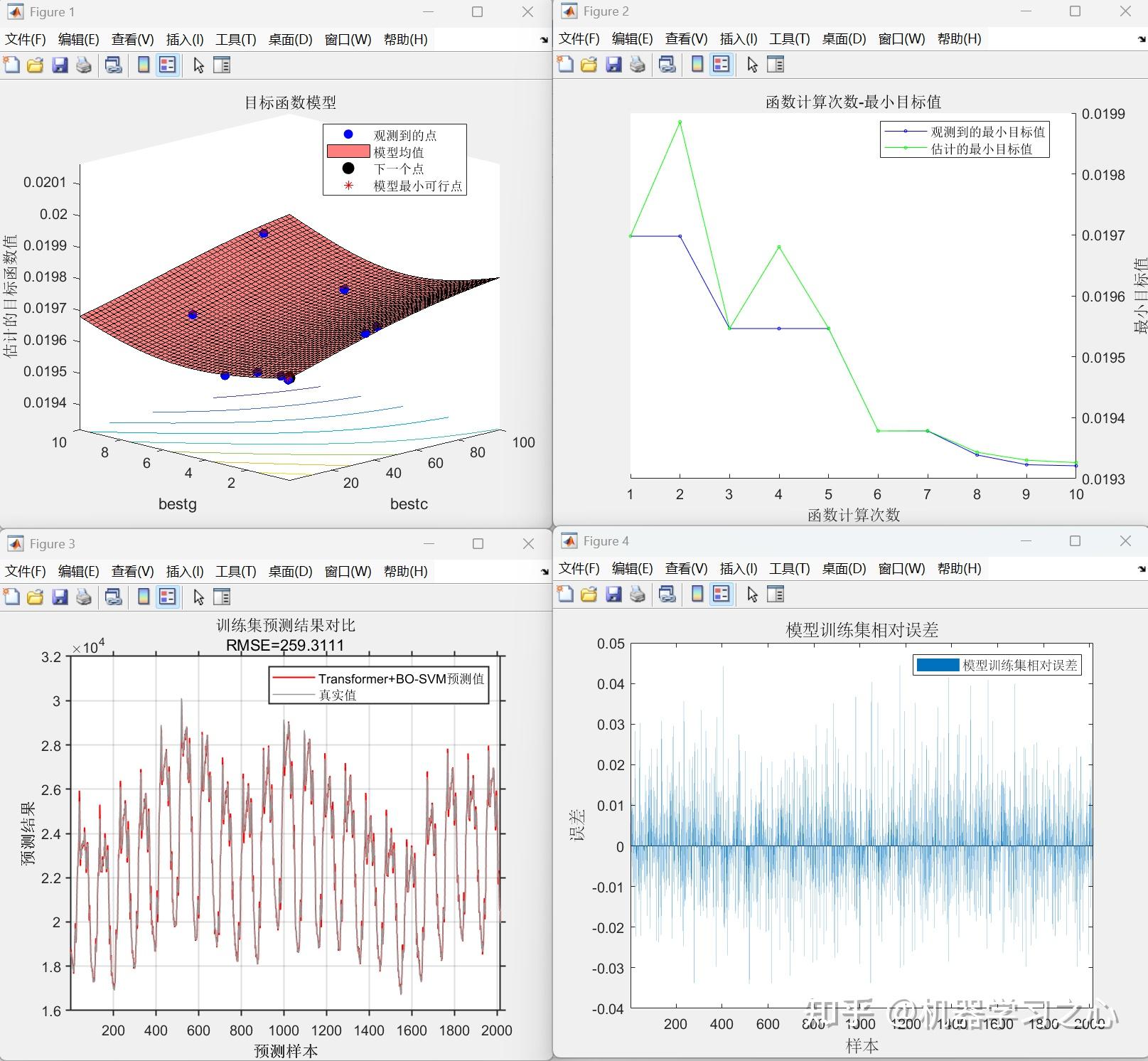
Task: Activate the Link Plot icon in Figure 1
Action: [x=112, y=65]
